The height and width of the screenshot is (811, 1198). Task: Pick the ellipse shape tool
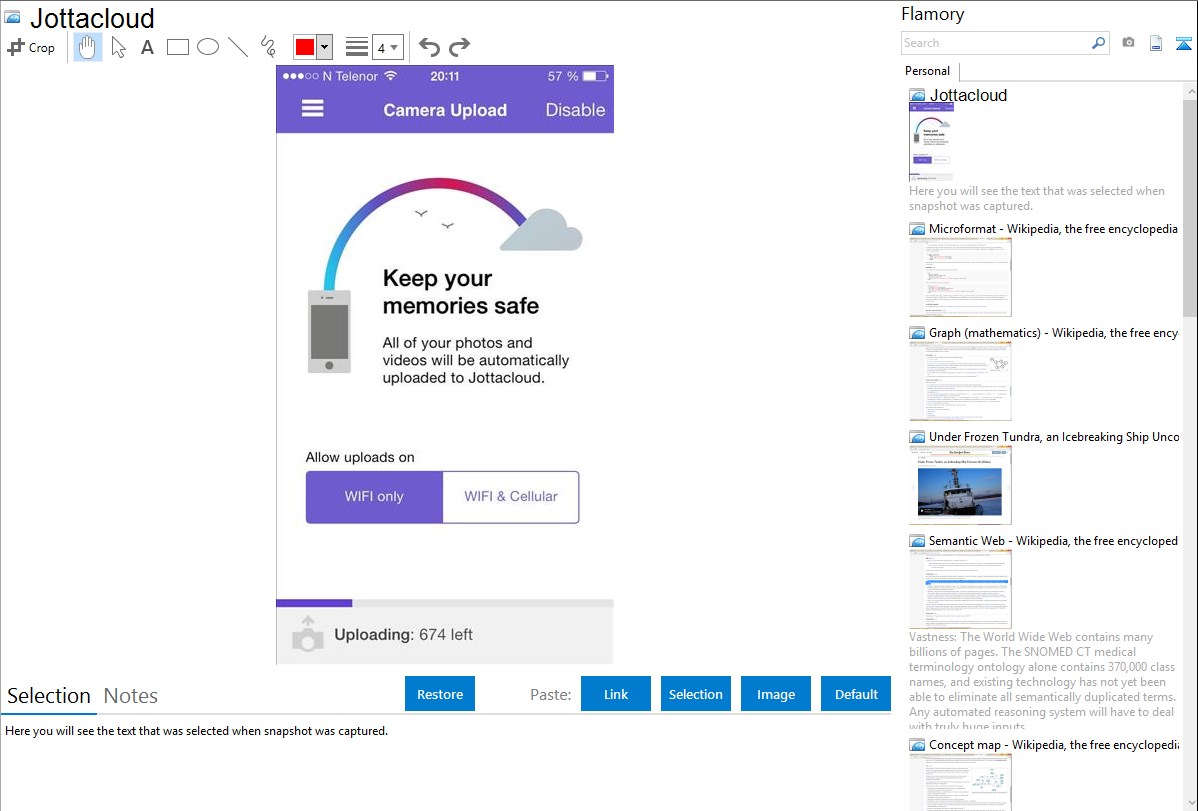(208, 47)
